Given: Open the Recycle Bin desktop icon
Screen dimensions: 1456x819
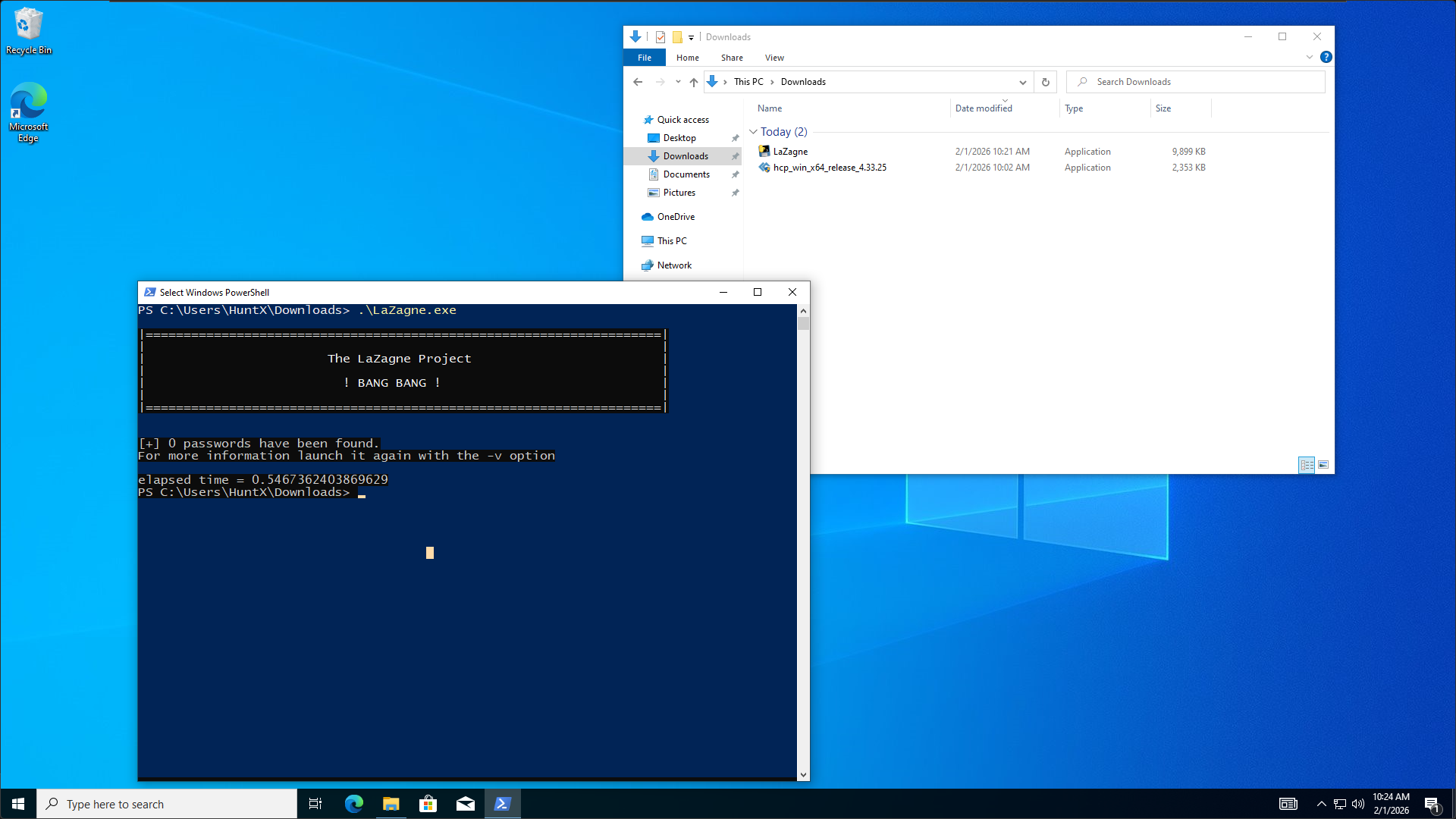Looking at the screenshot, I should (x=29, y=31).
